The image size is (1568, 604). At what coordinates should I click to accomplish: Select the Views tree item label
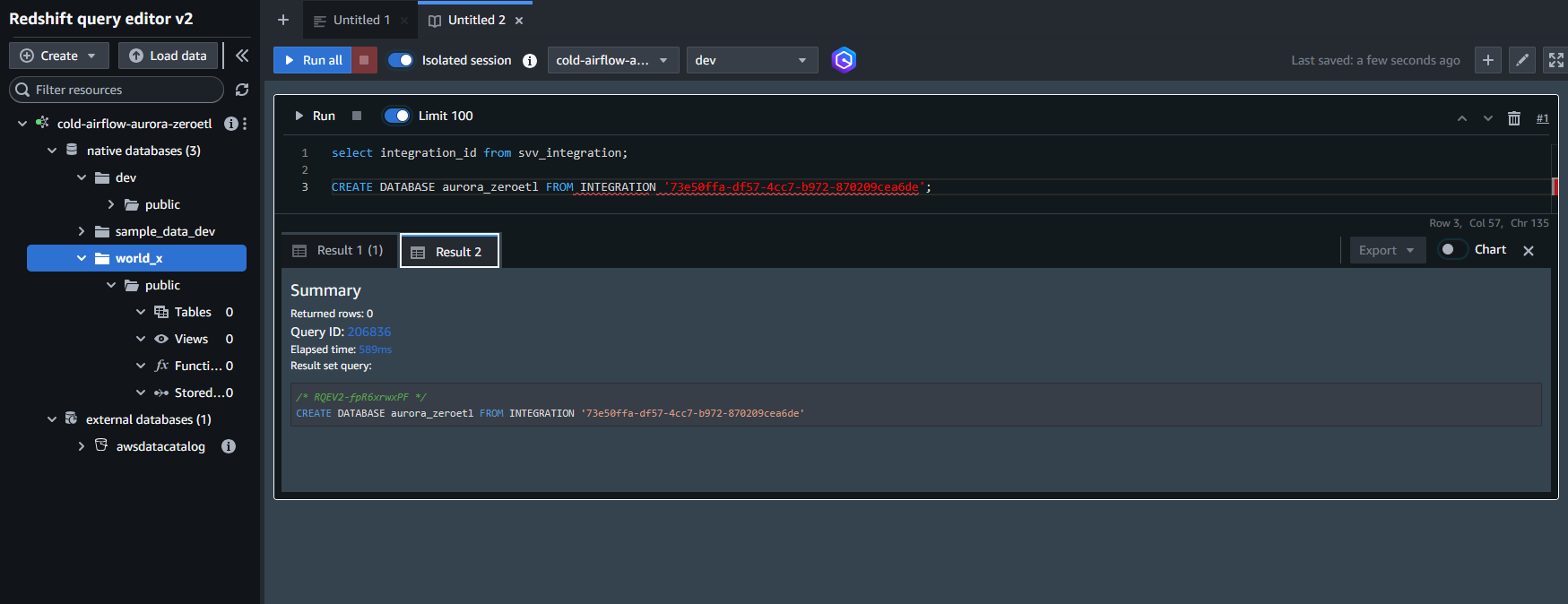191,339
